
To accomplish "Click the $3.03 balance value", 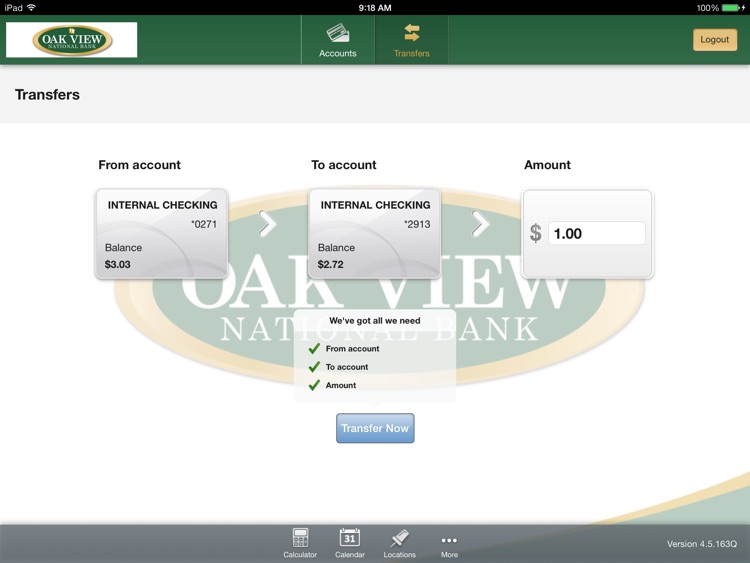I will click(117, 264).
